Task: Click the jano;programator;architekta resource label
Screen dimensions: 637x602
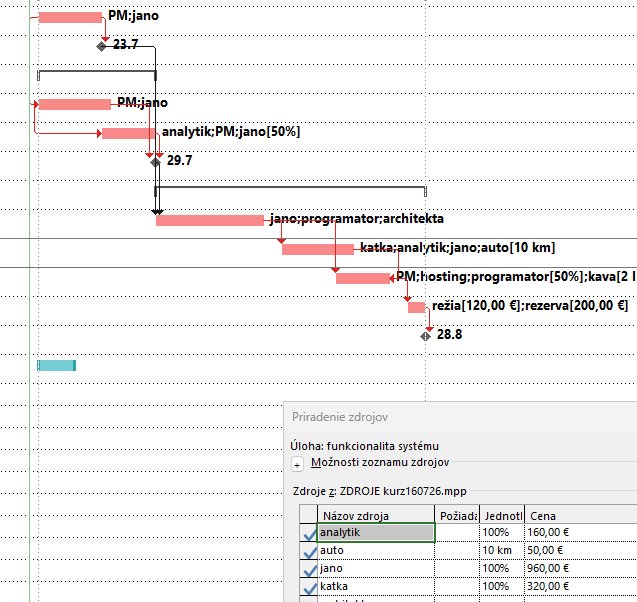Action: [x=357, y=219]
